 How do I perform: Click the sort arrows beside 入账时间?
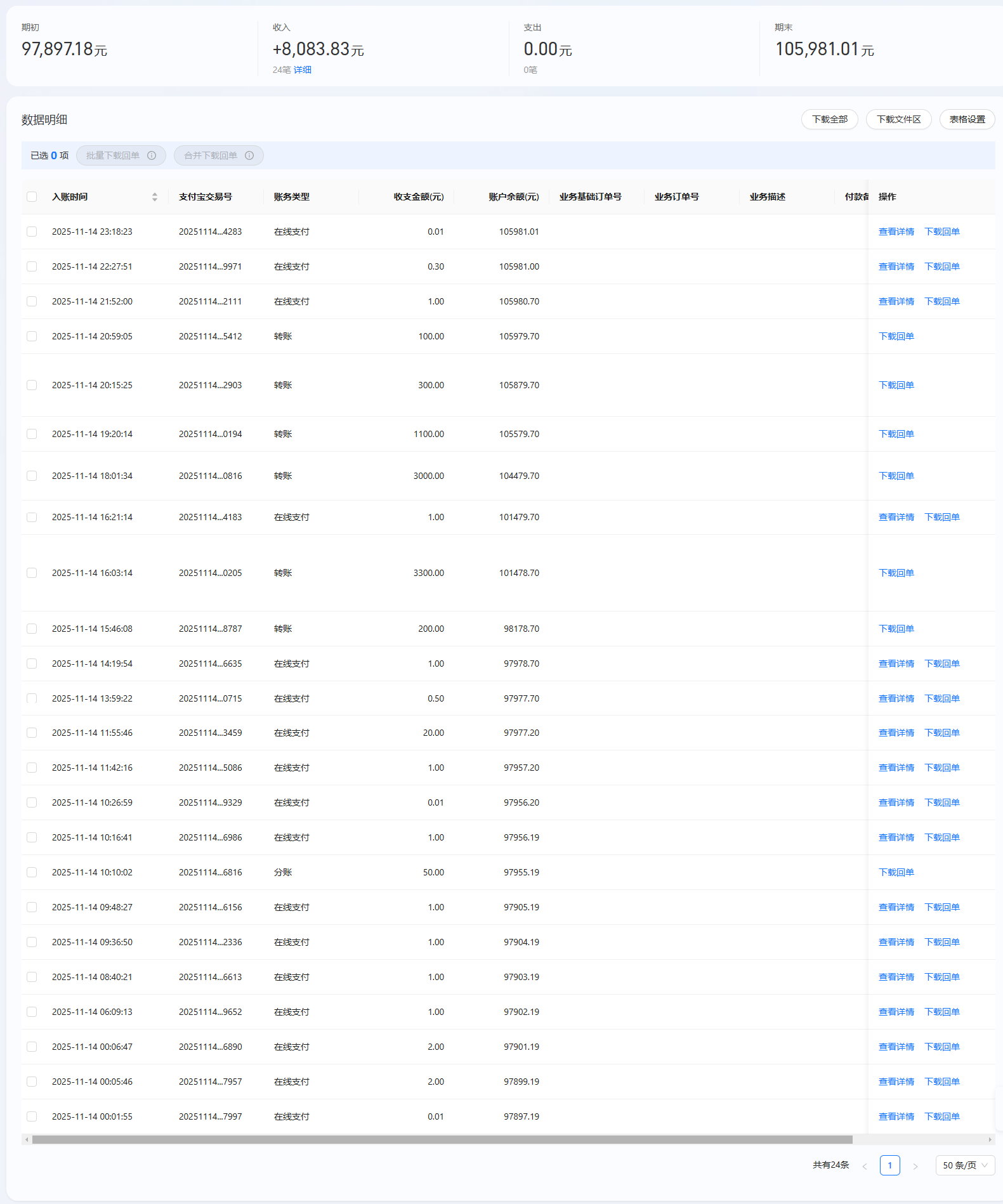coord(154,197)
